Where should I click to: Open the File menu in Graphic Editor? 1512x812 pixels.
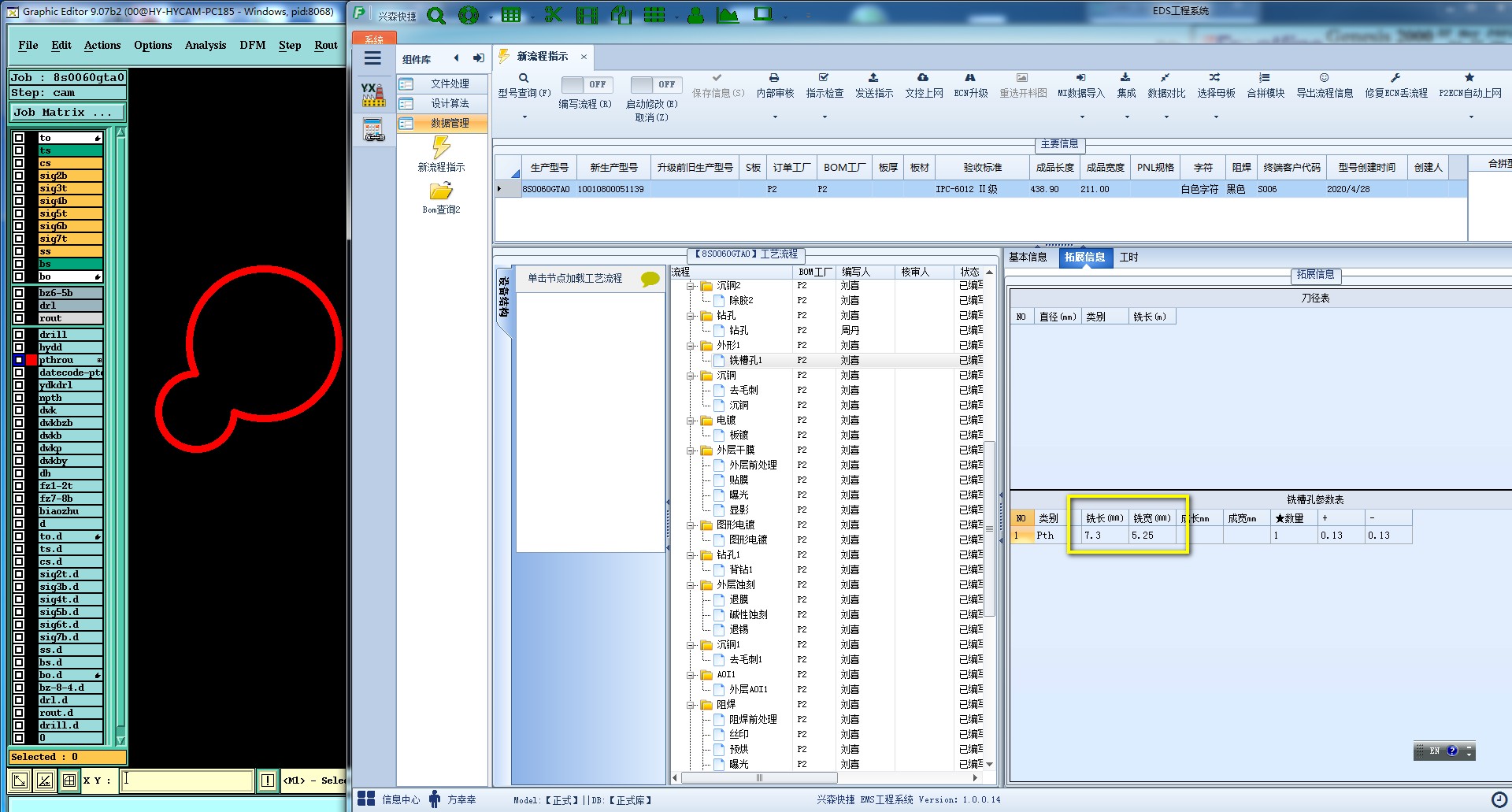coord(28,45)
